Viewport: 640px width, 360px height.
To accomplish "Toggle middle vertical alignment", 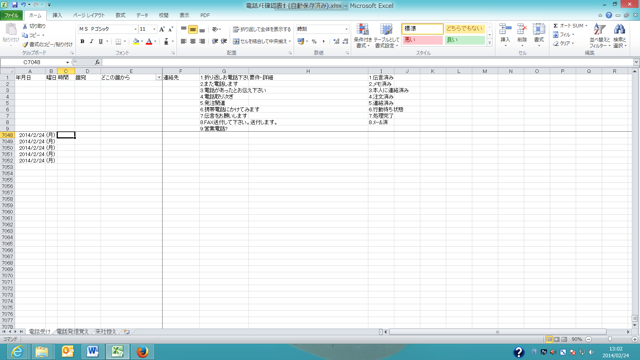I will [193, 29].
